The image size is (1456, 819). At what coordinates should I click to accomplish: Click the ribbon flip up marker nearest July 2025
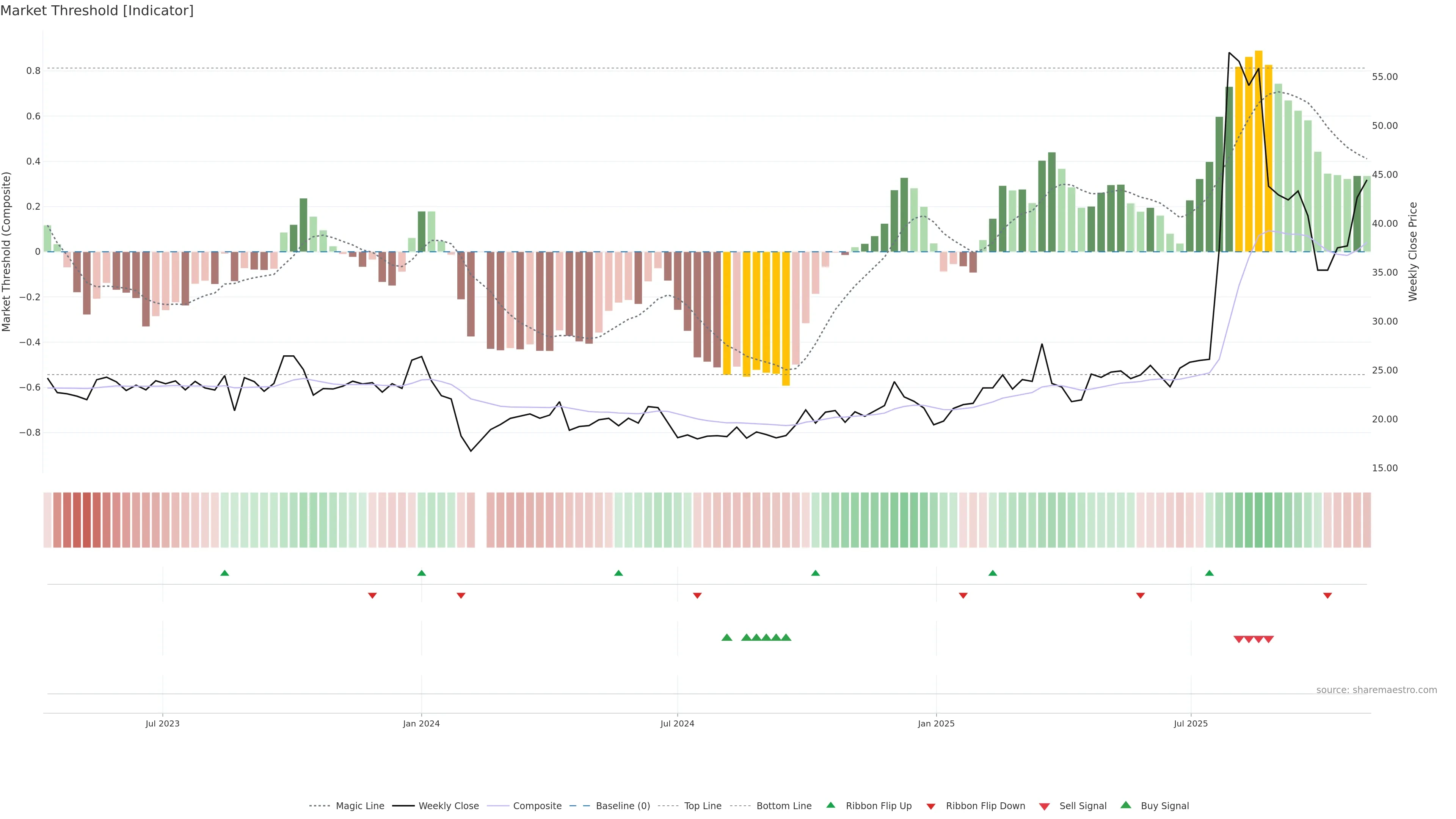click(x=1209, y=573)
